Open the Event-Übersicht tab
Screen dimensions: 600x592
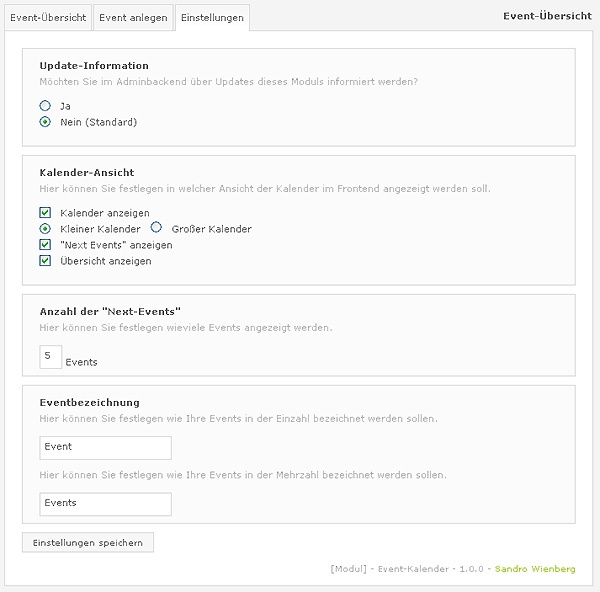coord(47,18)
